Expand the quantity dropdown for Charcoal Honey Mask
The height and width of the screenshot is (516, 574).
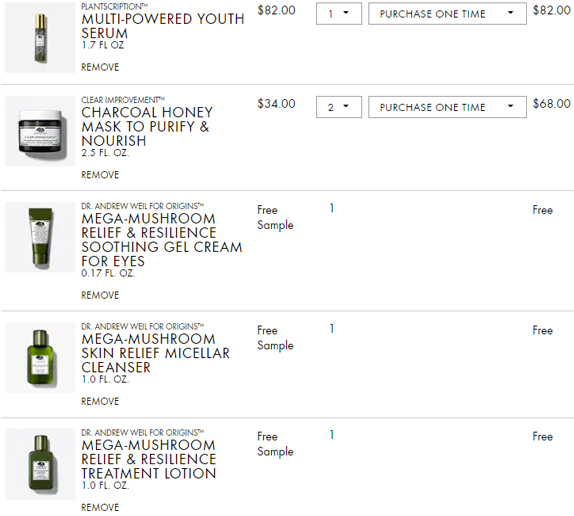pos(339,107)
